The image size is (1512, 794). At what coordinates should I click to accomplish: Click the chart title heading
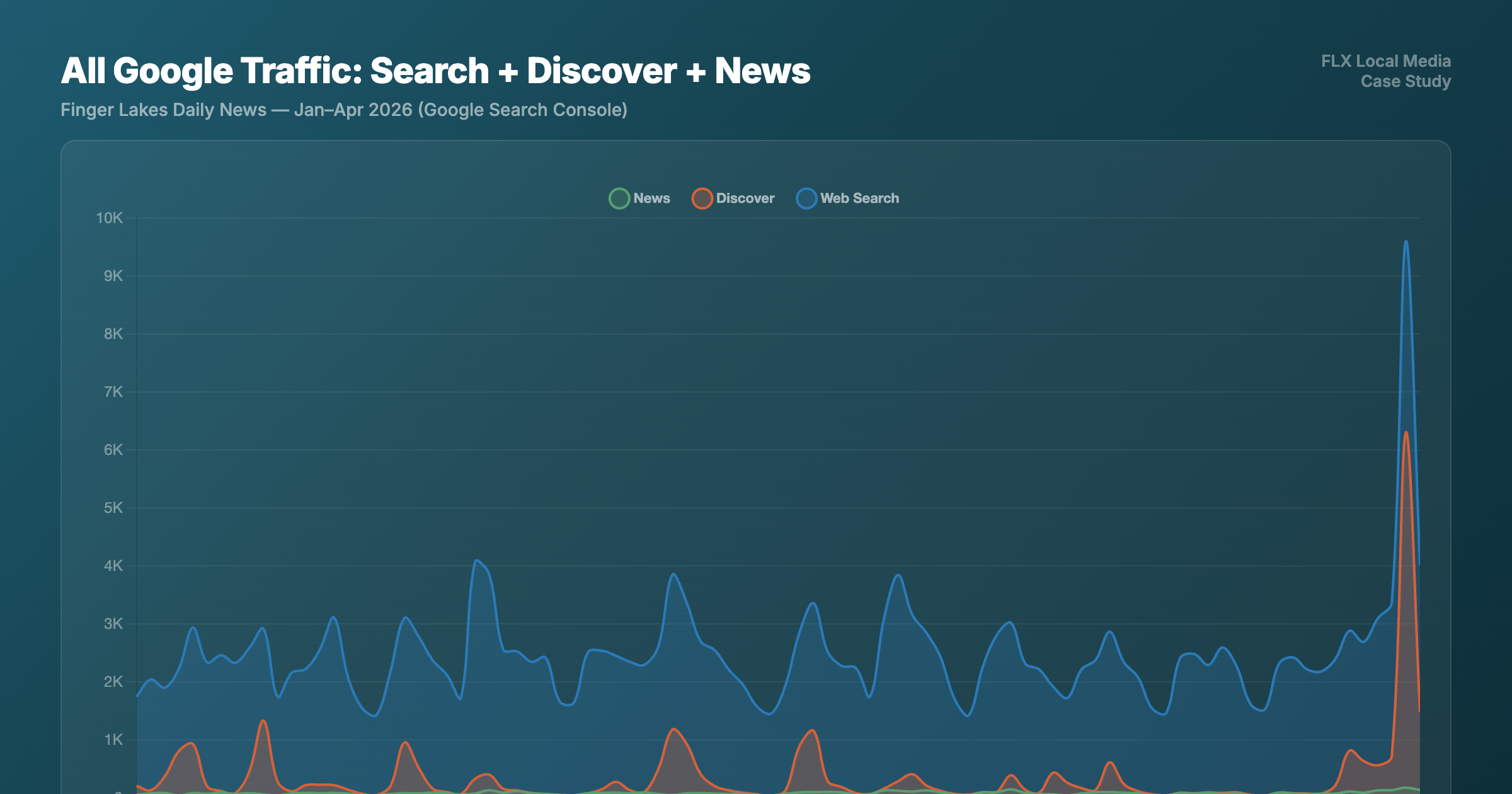coord(435,71)
